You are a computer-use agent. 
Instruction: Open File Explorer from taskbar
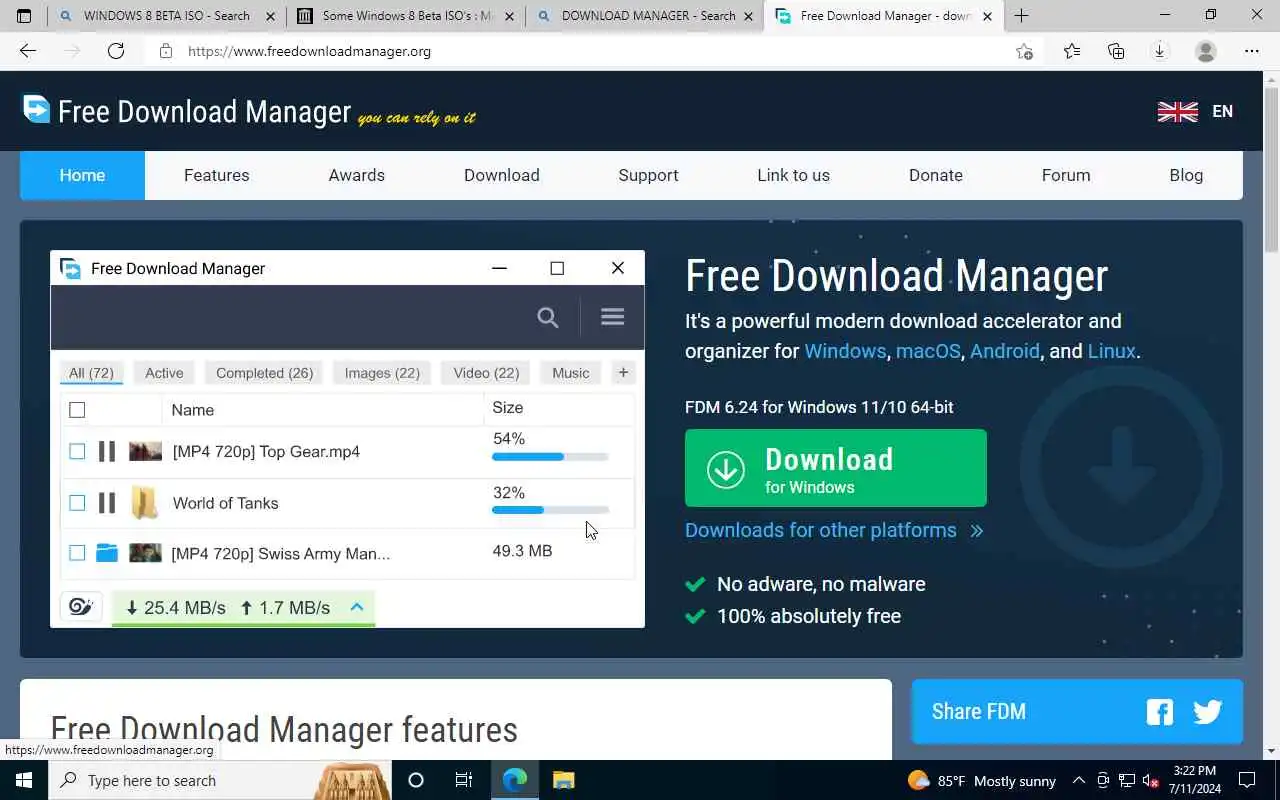563,780
